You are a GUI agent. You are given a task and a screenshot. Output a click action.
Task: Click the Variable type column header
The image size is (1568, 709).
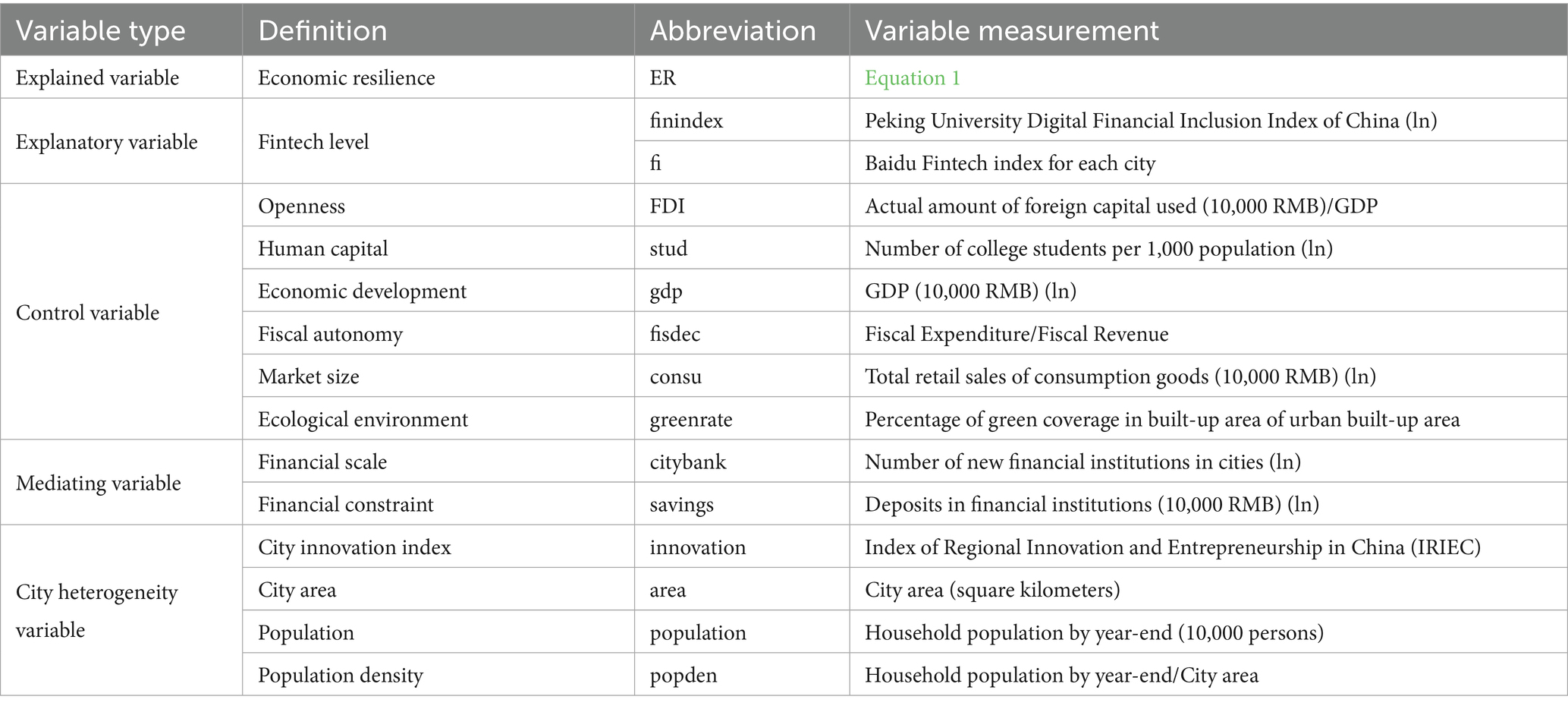(x=100, y=30)
